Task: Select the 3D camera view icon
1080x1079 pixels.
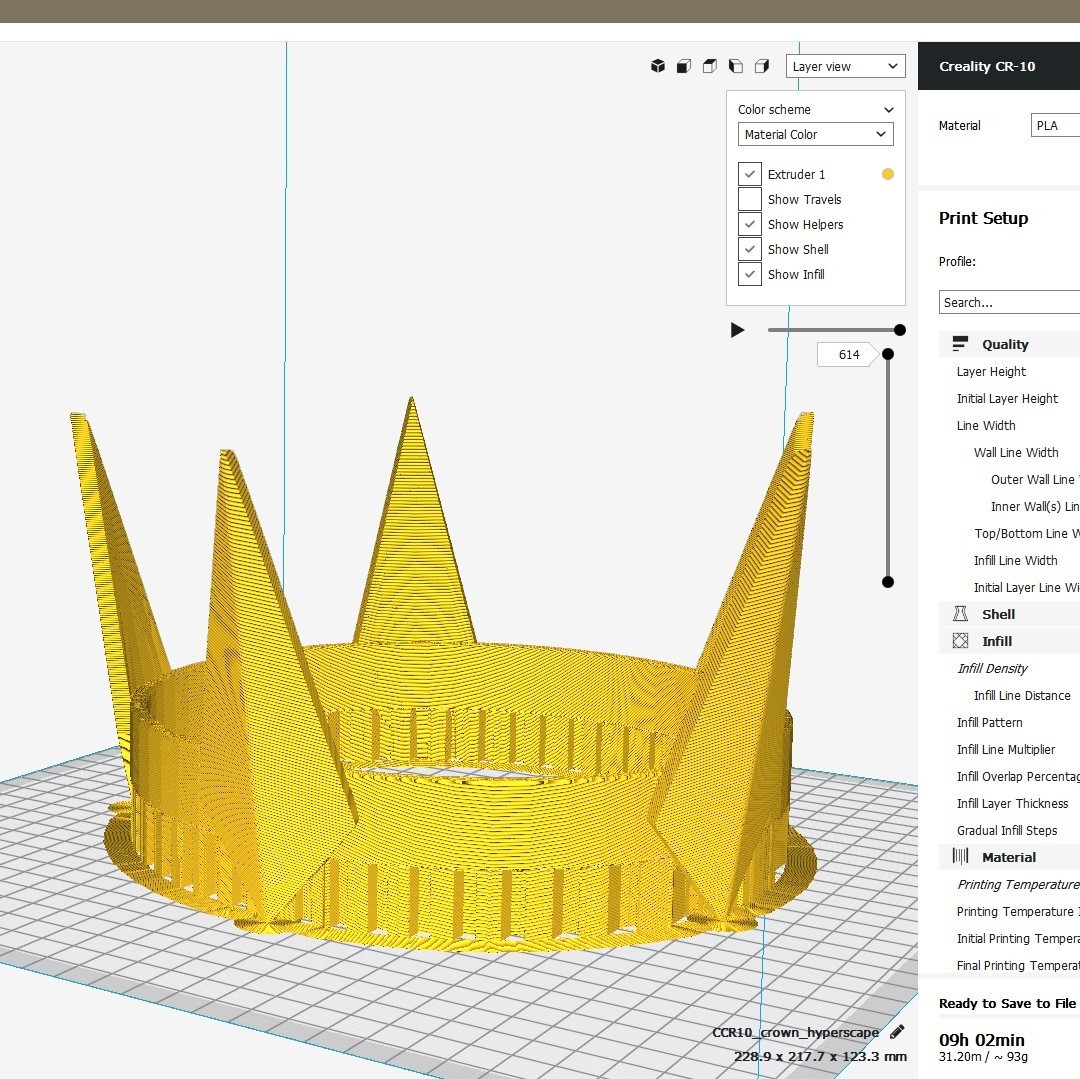Action: (657, 65)
